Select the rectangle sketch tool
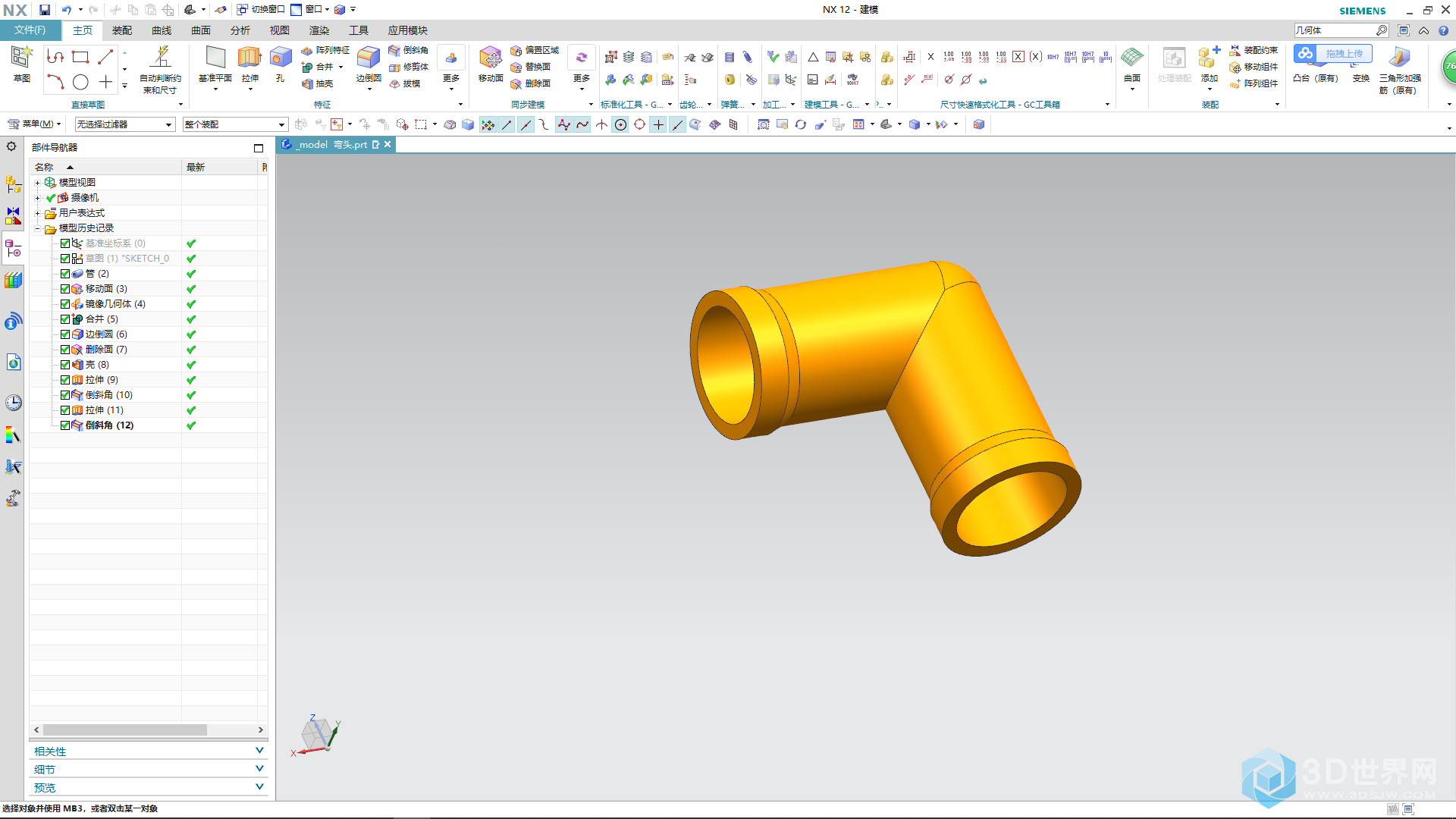Screen dimensions: 1456x819 (x=80, y=57)
